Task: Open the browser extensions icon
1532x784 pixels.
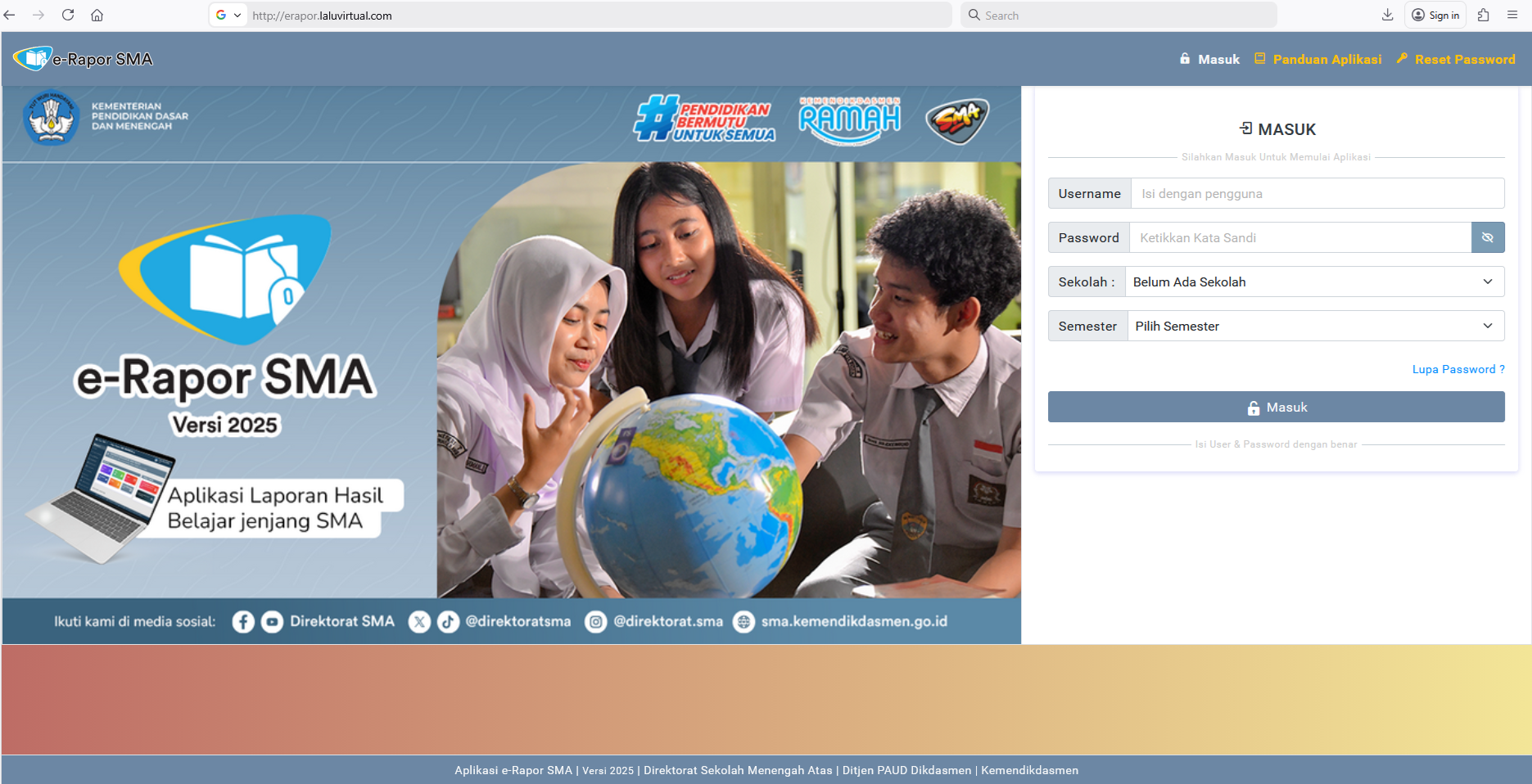Action: point(1483,15)
